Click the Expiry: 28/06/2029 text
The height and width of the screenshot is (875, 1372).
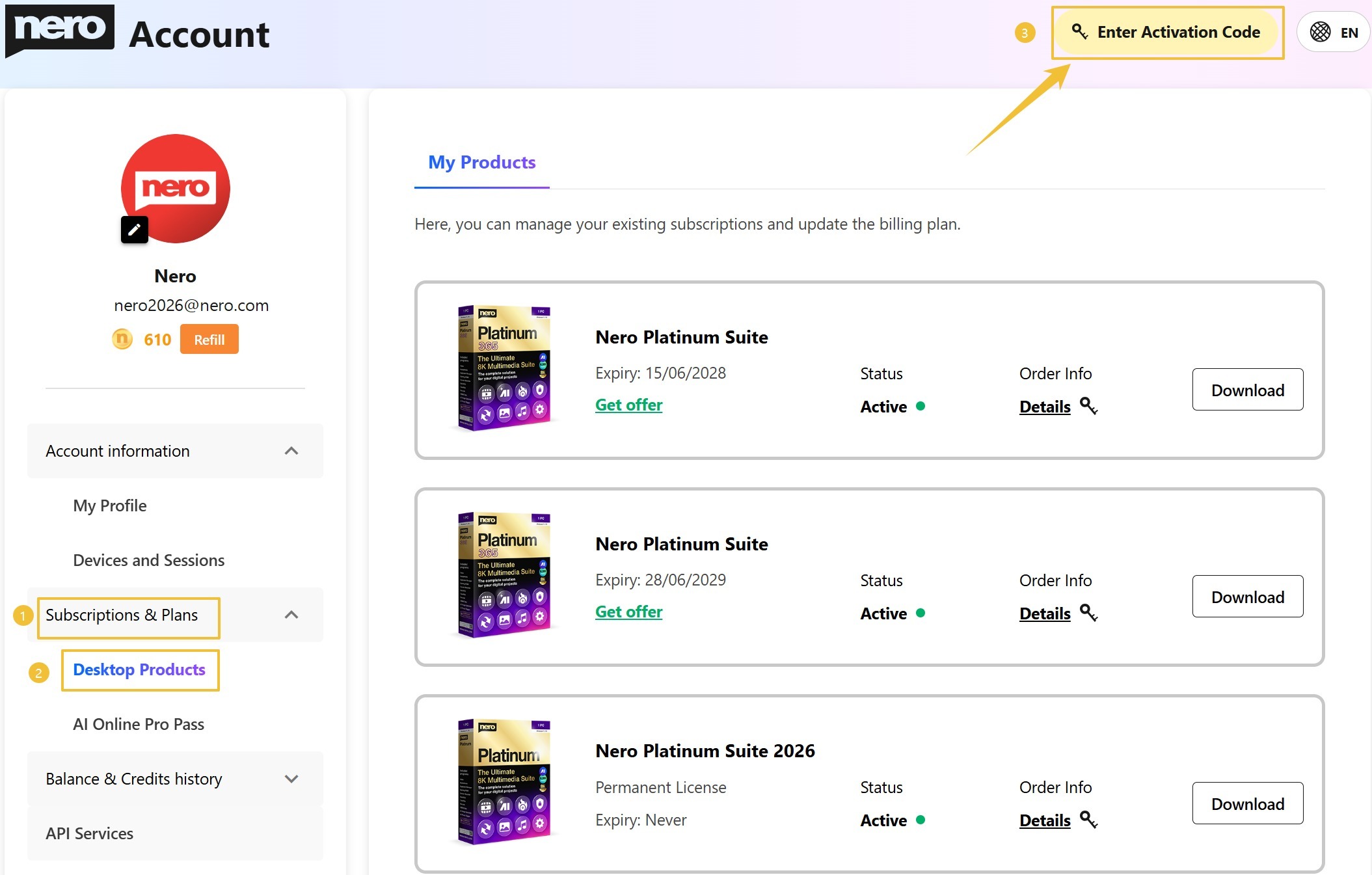click(660, 580)
